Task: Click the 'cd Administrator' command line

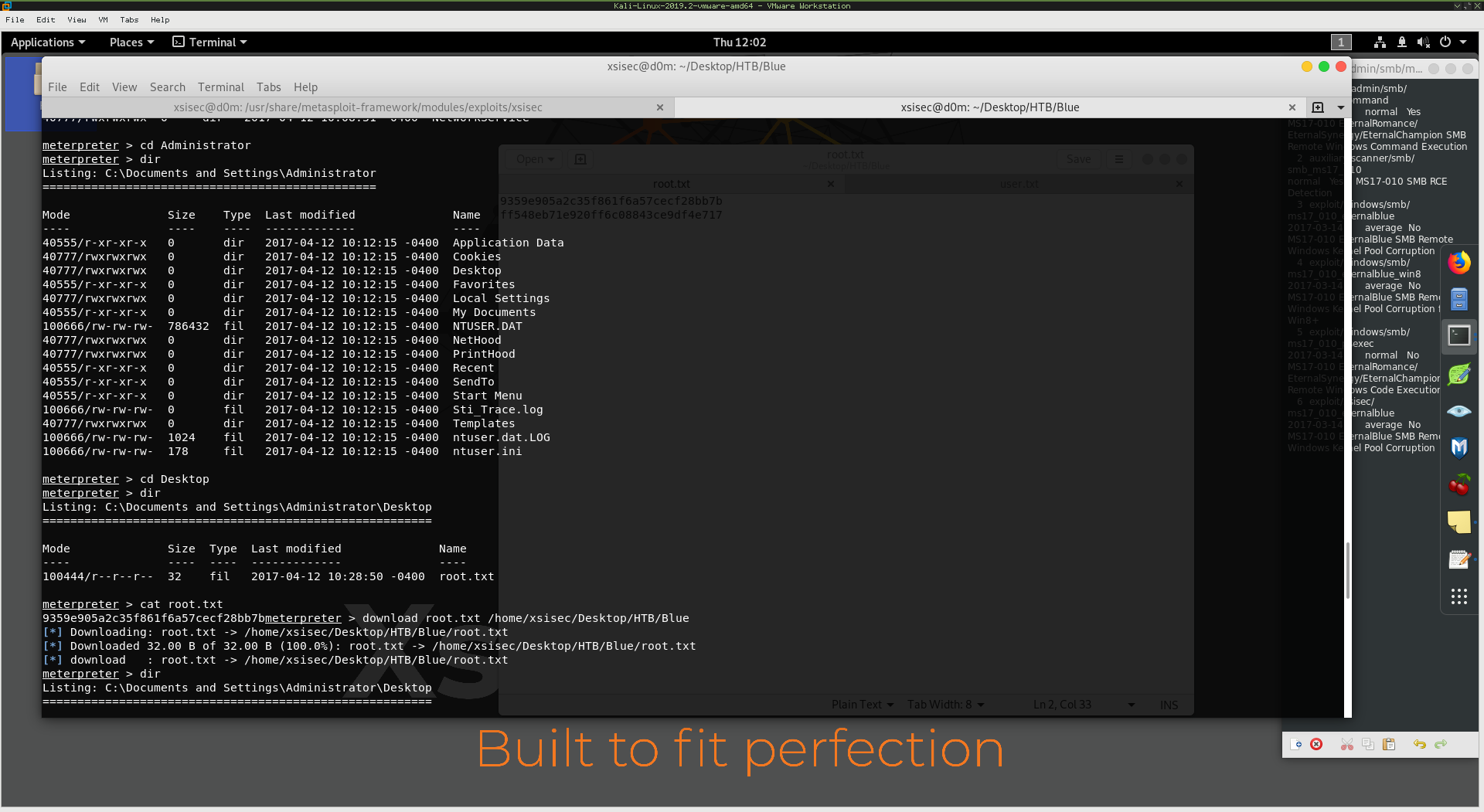Action: coord(146,145)
